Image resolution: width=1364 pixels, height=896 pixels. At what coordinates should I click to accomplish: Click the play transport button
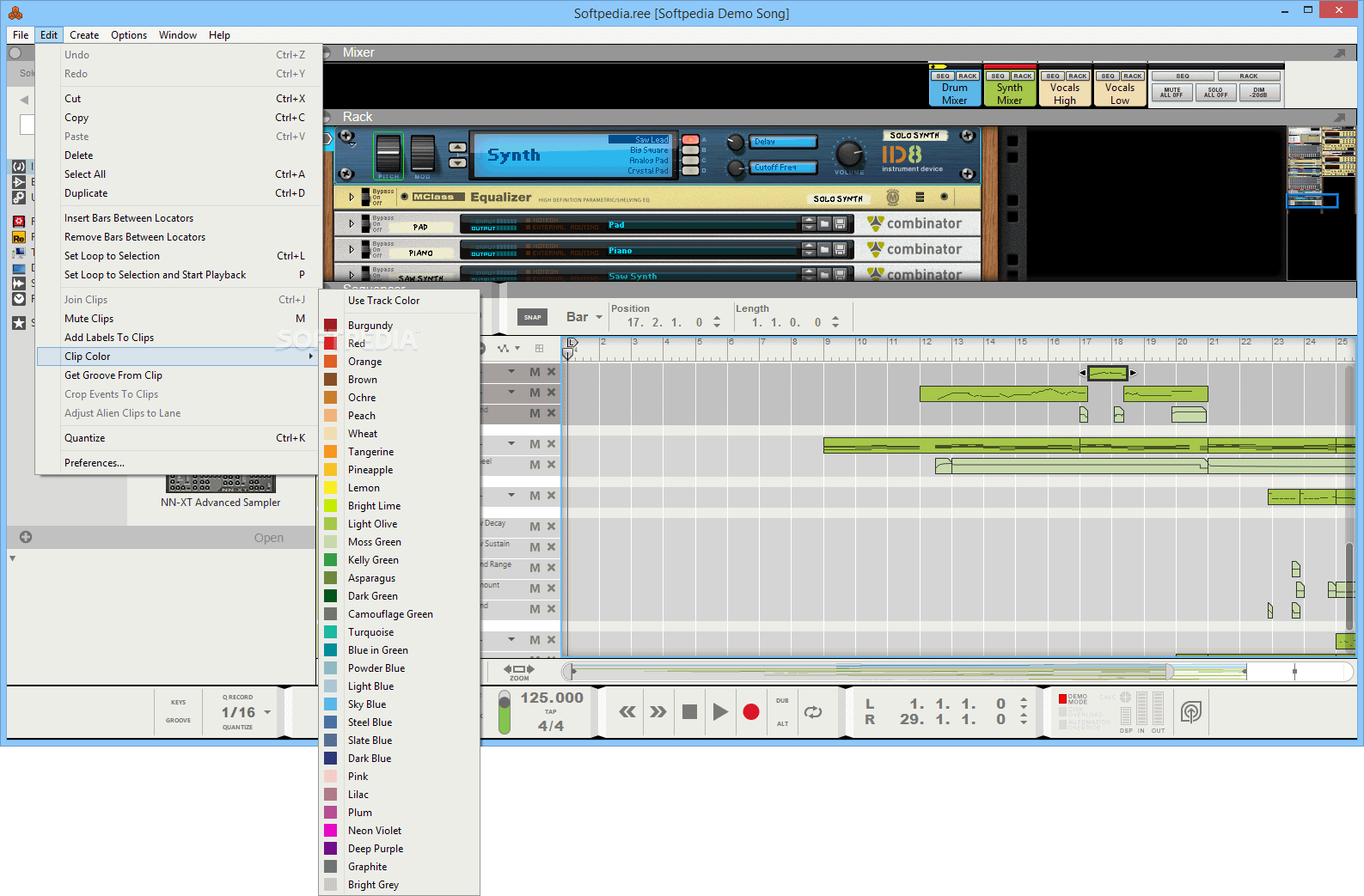(x=720, y=711)
